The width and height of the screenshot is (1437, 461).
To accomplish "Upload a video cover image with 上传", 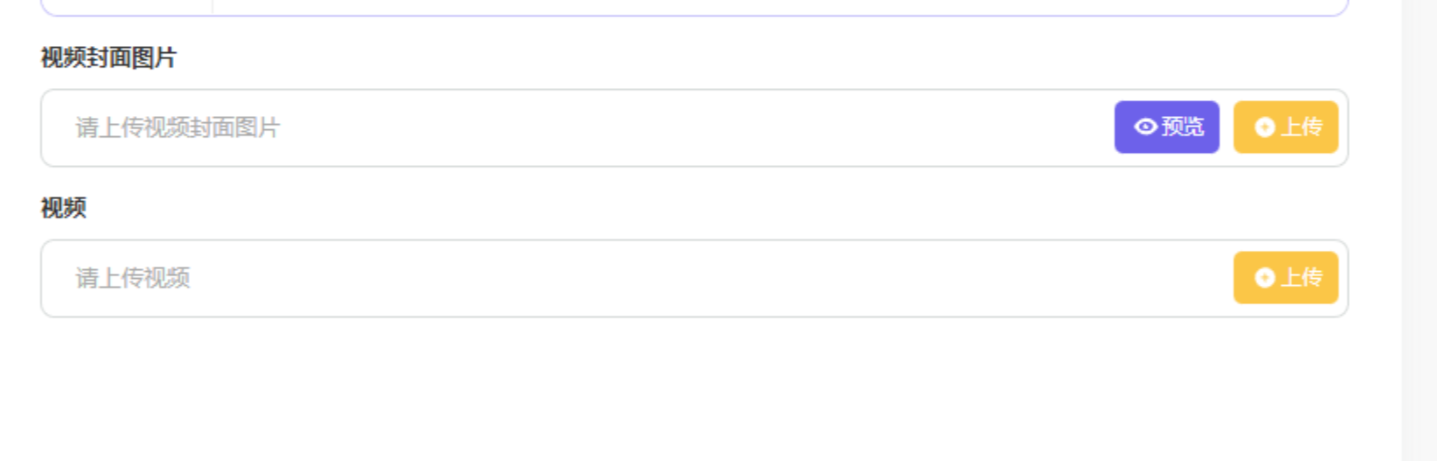I will [1286, 127].
